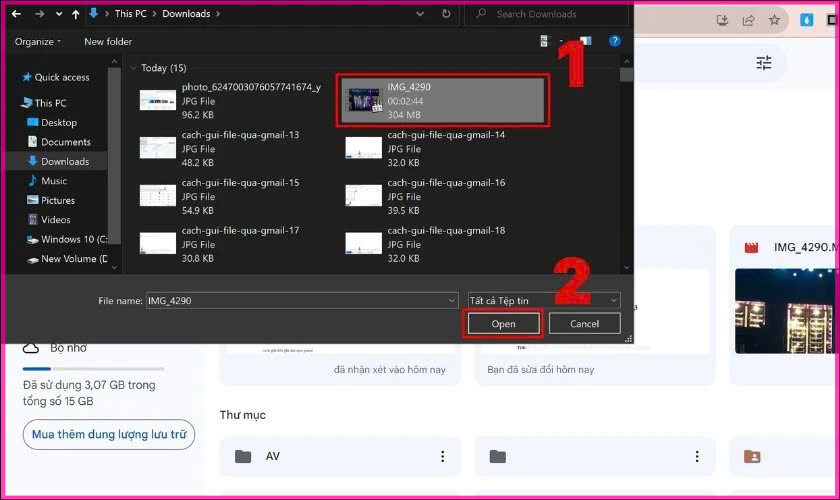Go back in file dialog navigation
Image resolution: width=840 pixels, height=500 pixels.
[x=16, y=14]
